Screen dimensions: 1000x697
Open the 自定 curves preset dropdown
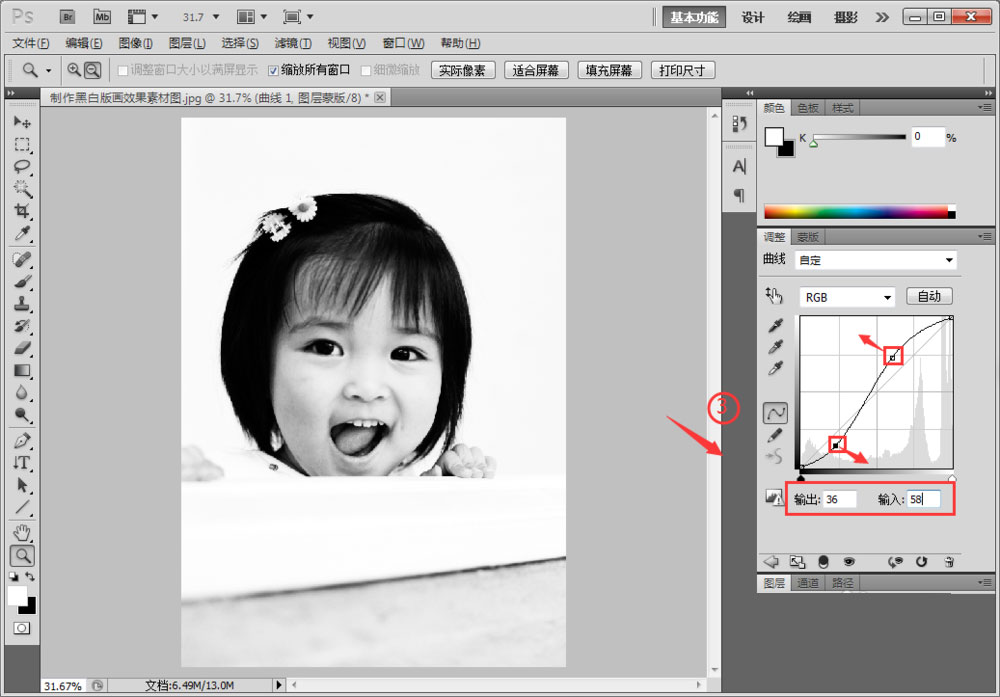pyautogui.click(x=875, y=260)
